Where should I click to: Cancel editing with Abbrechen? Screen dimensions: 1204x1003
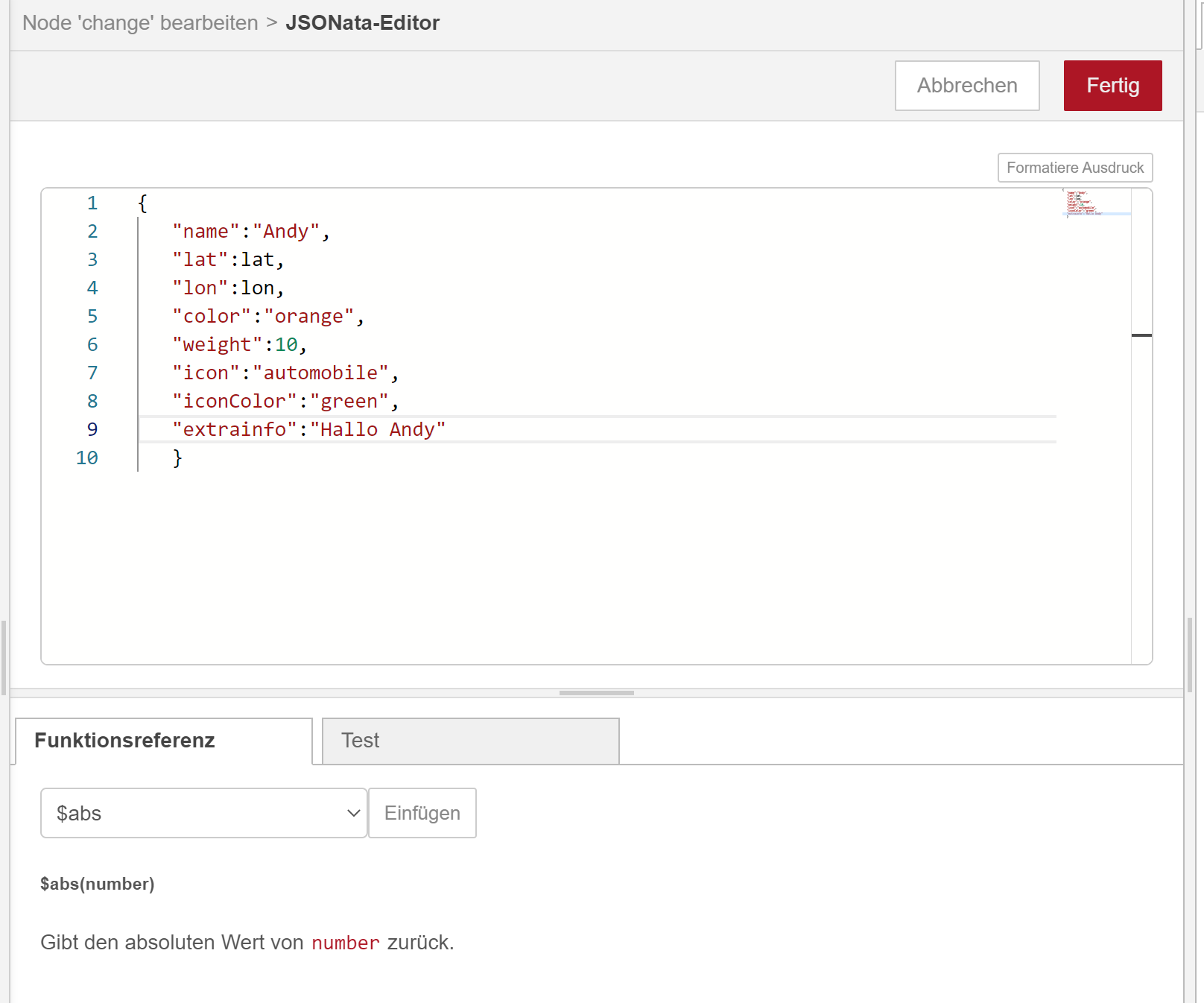click(x=967, y=86)
